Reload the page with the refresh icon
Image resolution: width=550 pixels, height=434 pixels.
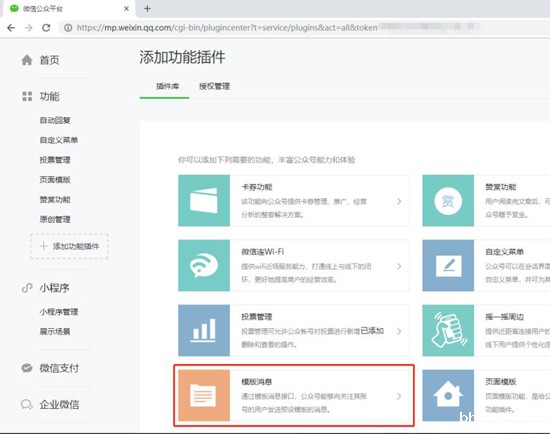[46, 28]
